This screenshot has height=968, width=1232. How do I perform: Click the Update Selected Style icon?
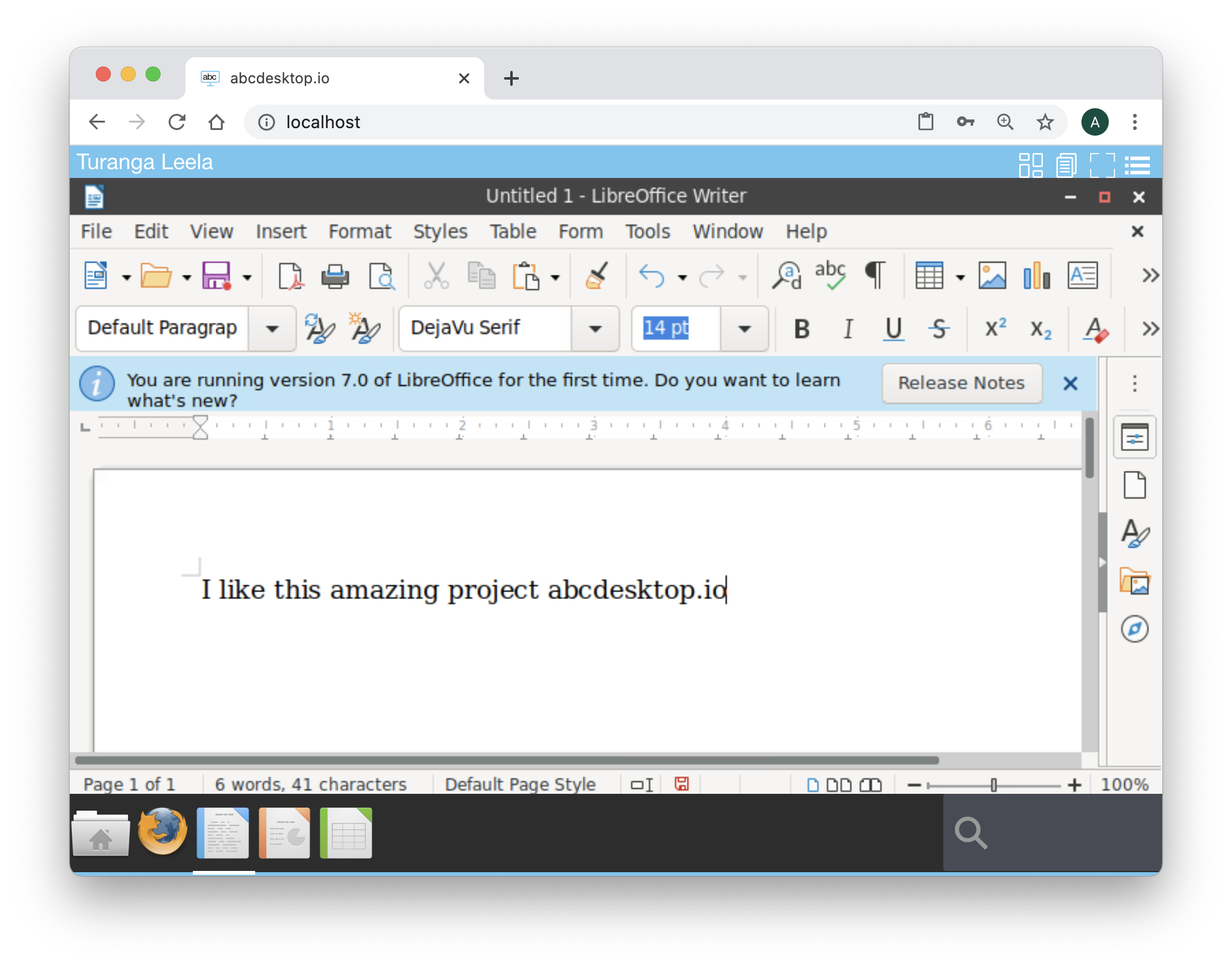point(320,328)
